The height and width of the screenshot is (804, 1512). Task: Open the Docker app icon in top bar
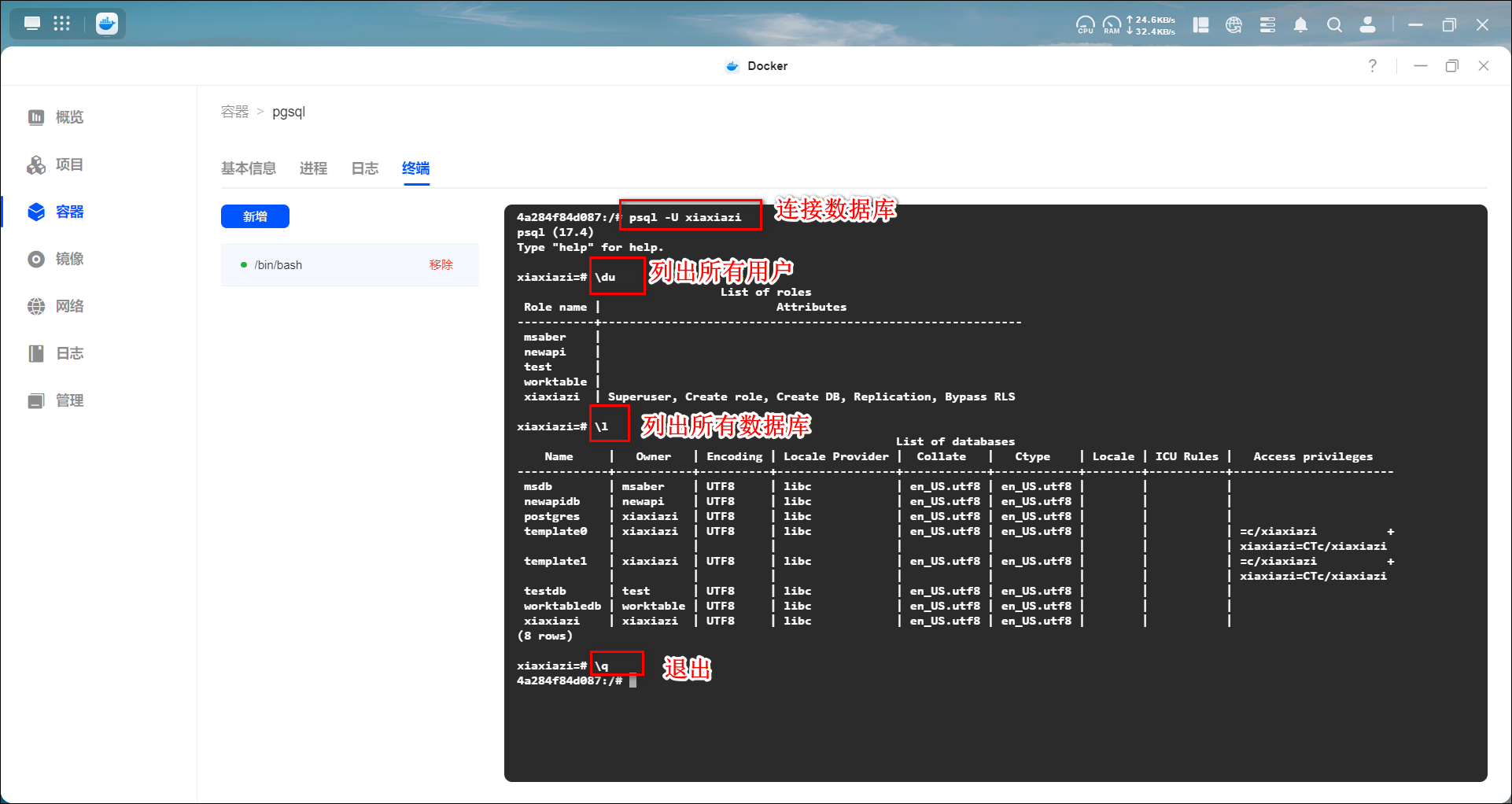coord(107,24)
